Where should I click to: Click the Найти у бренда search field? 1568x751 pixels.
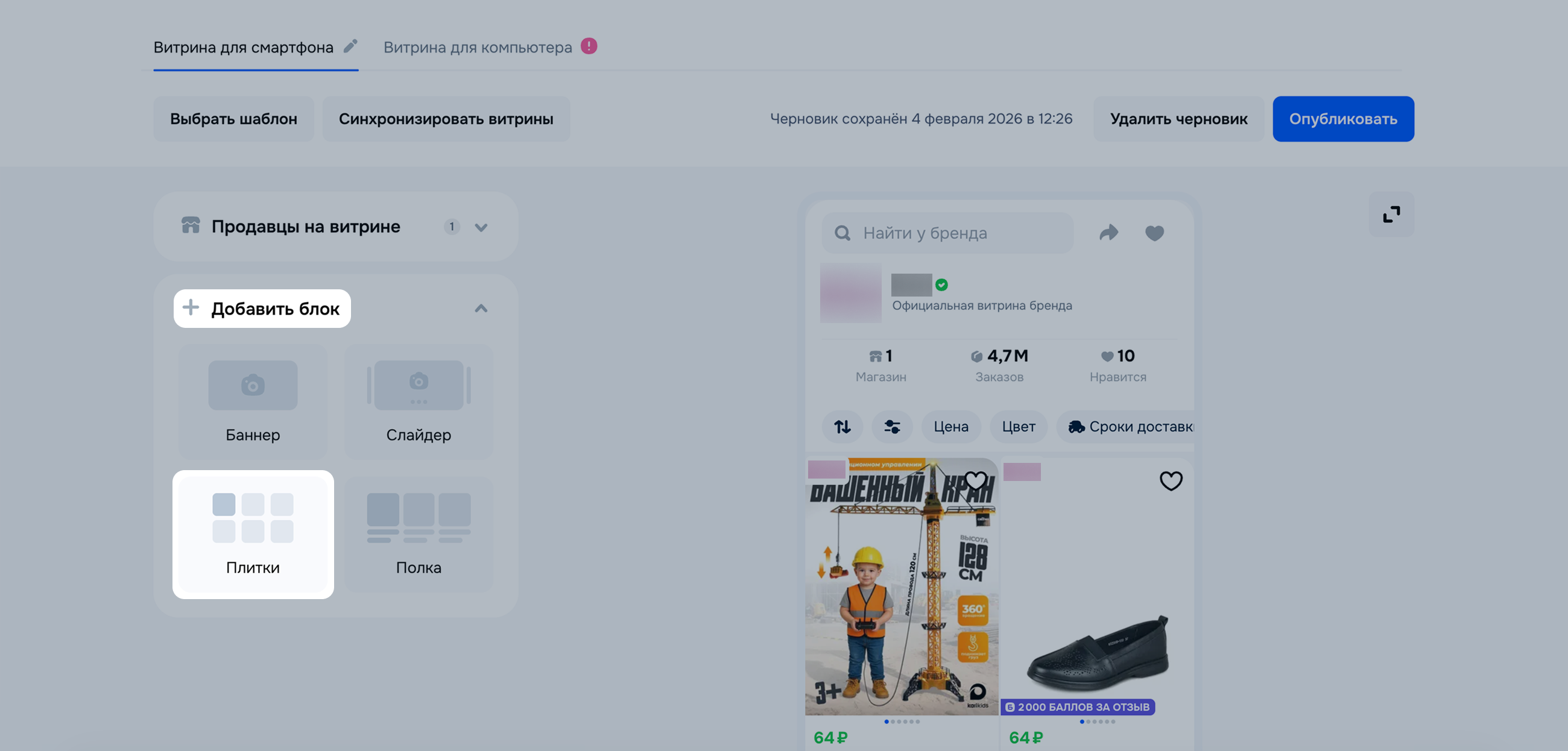click(947, 233)
